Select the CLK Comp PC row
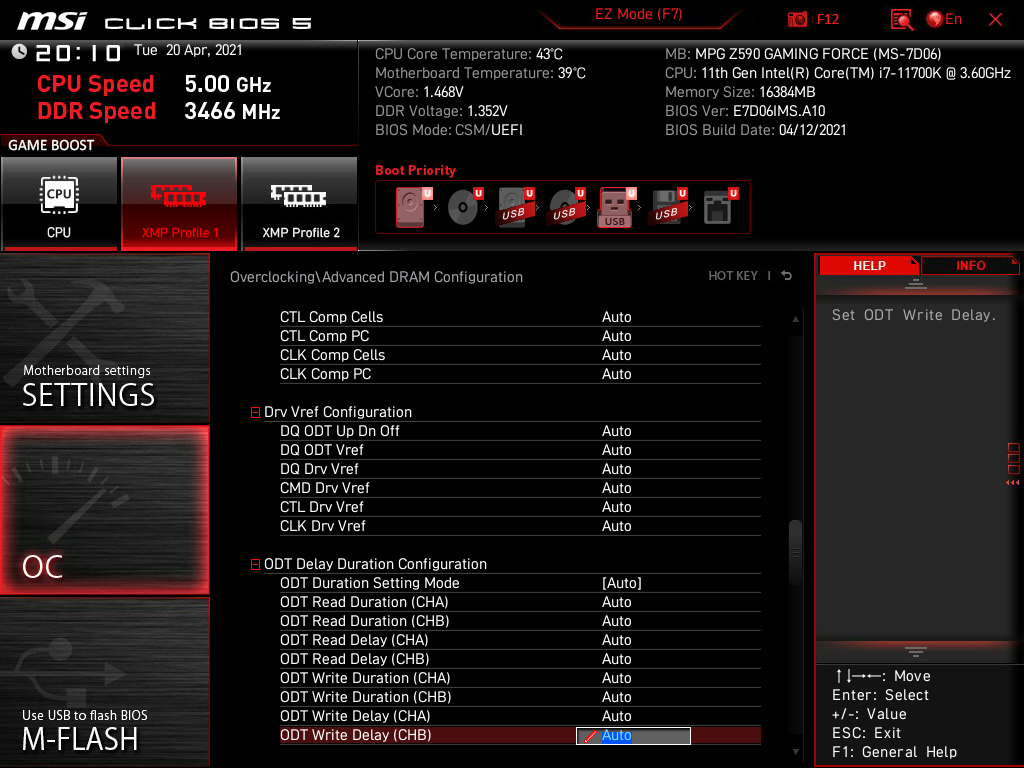This screenshot has width=1024, height=768. pos(520,374)
